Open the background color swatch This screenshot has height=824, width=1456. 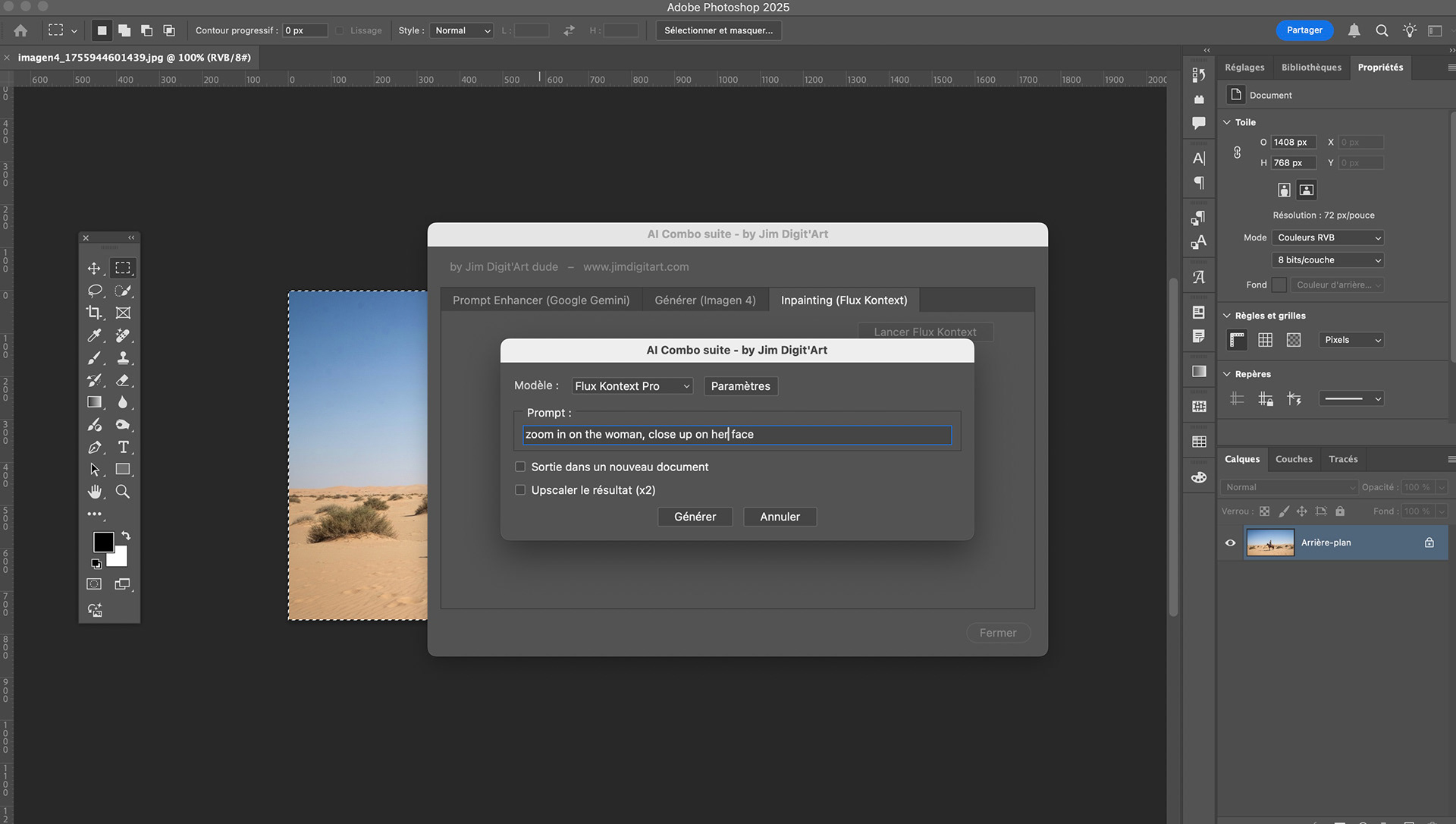(x=120, y=560)
